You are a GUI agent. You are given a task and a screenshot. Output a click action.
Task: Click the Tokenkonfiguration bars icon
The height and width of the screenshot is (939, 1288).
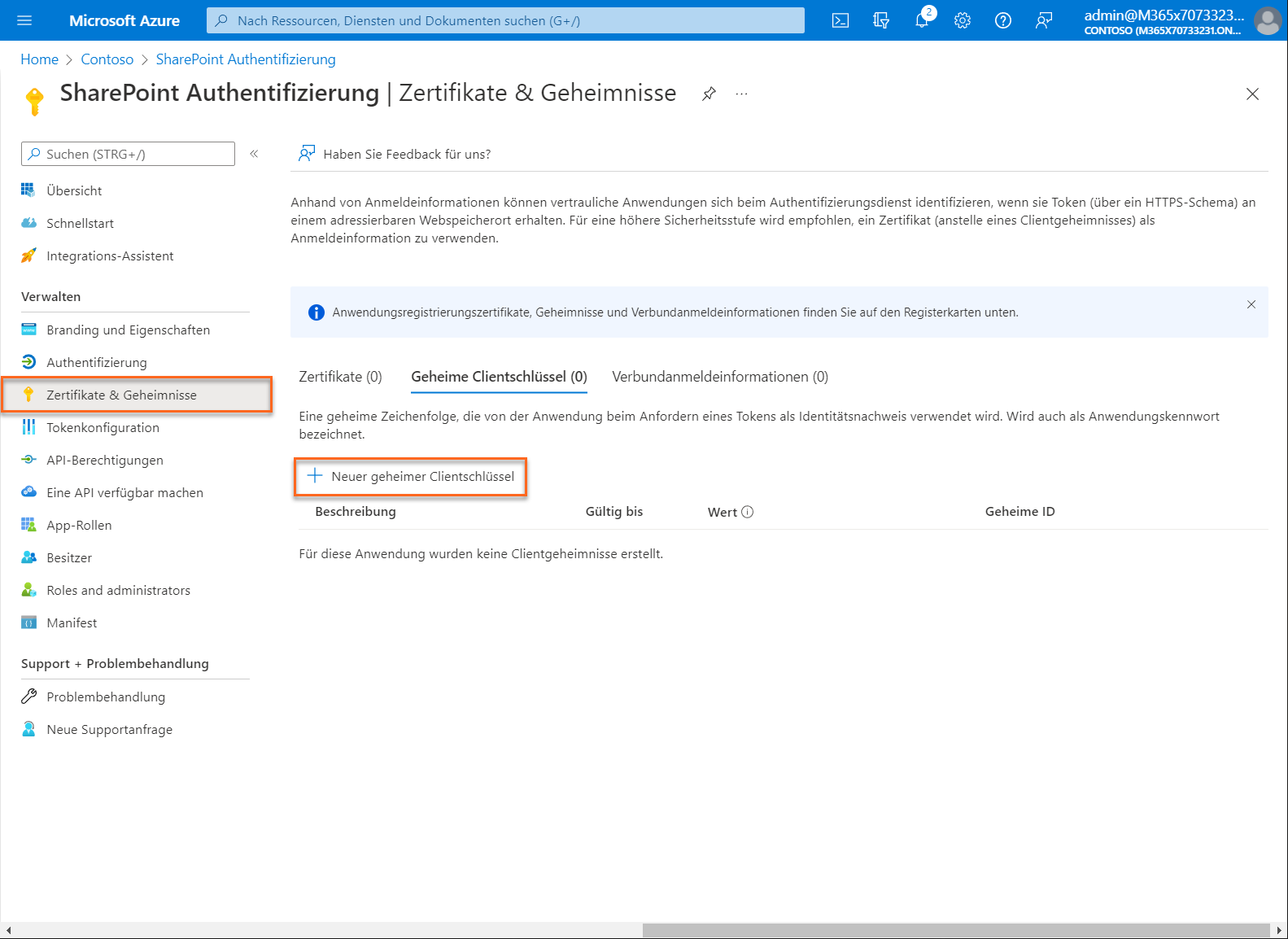pyautogui.click(x=28, y=427)
